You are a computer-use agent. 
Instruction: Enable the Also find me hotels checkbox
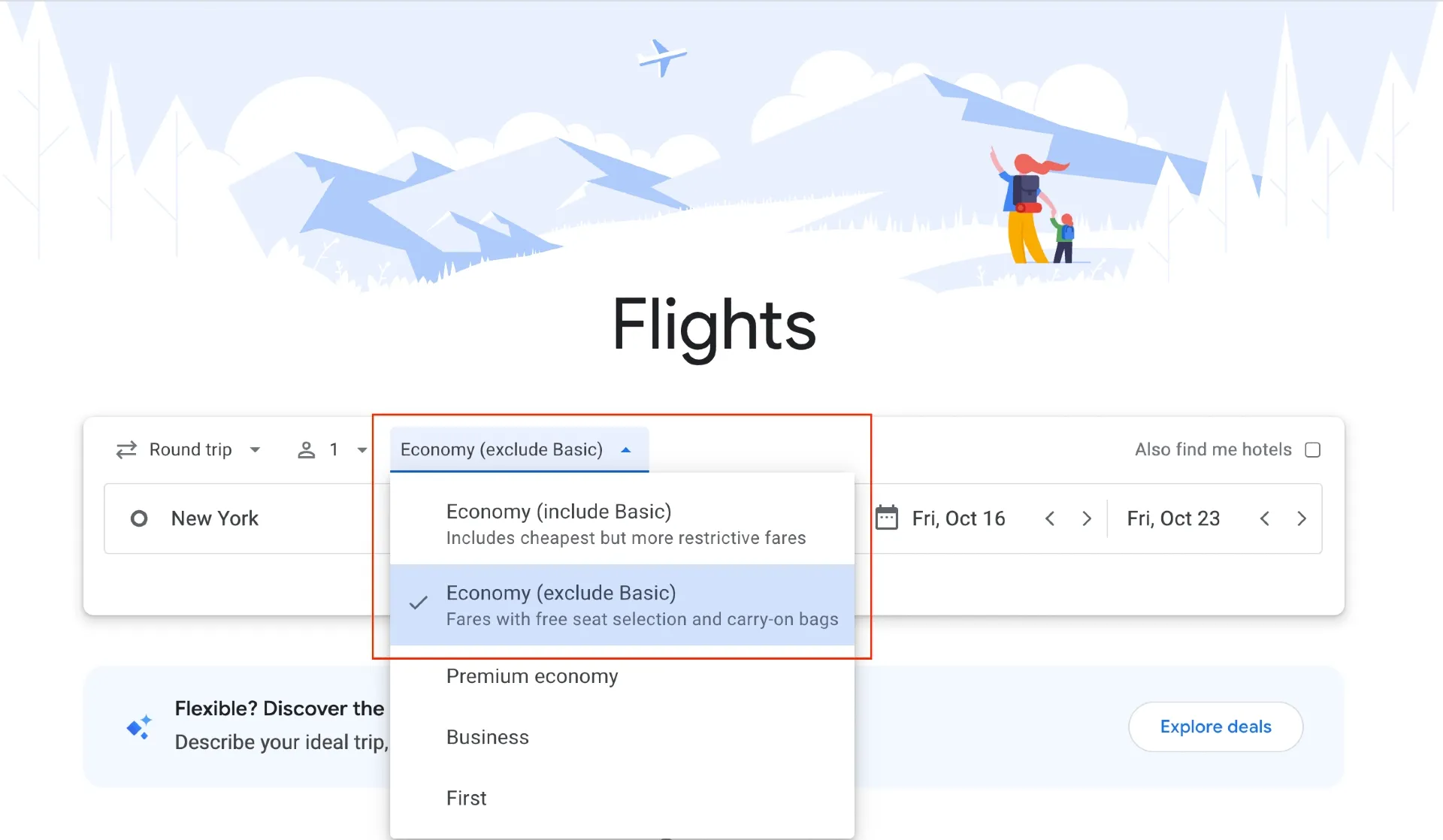[x=1314, y=449]
